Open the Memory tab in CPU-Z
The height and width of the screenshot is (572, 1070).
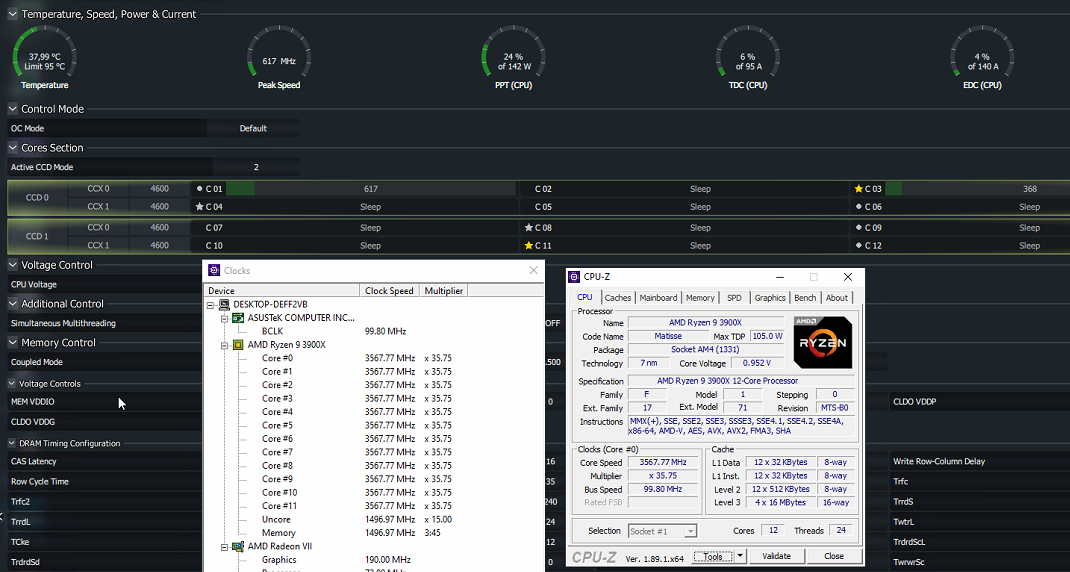tap(700, 298)
